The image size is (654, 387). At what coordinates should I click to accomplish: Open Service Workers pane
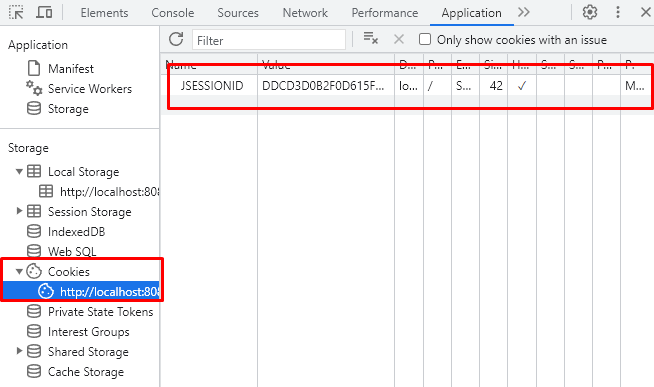pos(90,89)
